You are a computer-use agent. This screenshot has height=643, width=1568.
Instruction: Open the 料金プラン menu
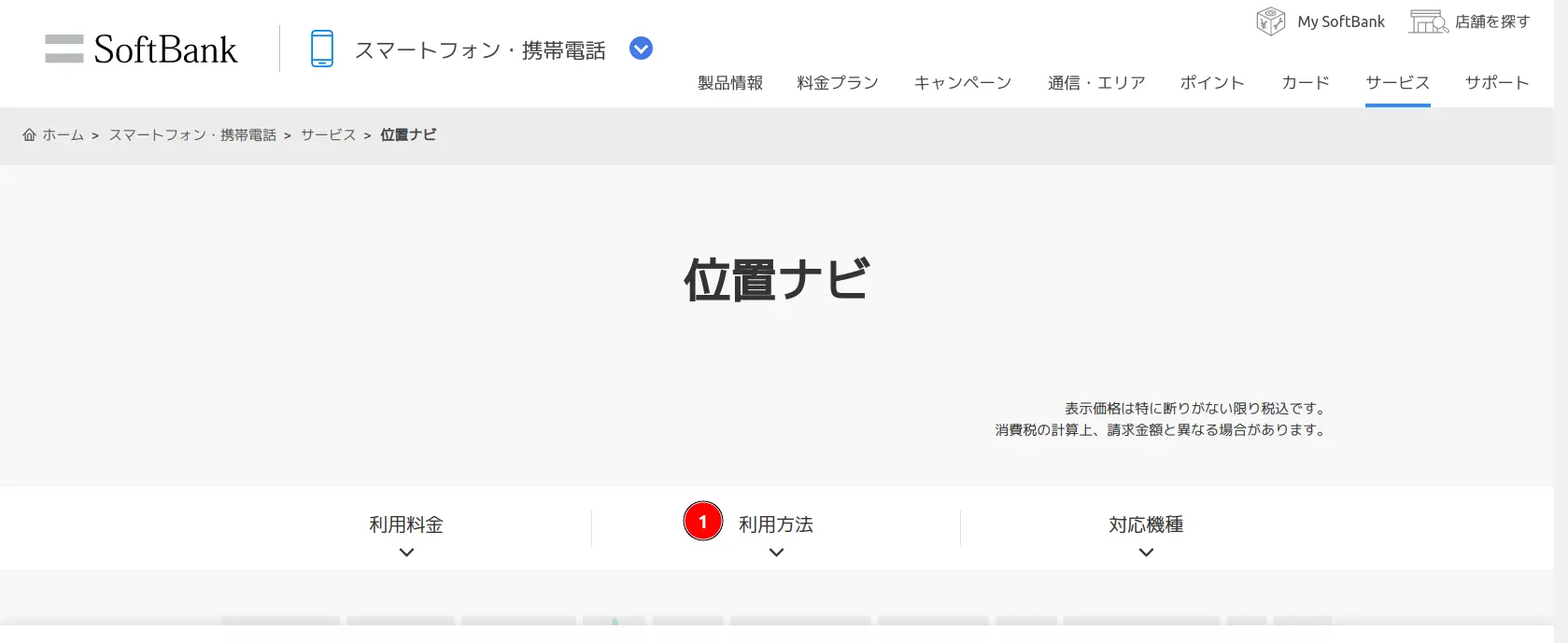coord(838,83)
